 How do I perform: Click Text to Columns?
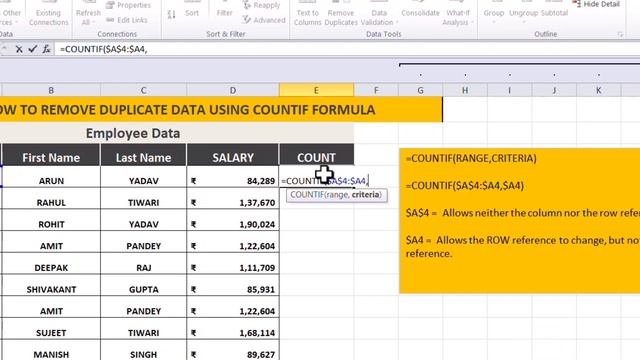(307, 14)
